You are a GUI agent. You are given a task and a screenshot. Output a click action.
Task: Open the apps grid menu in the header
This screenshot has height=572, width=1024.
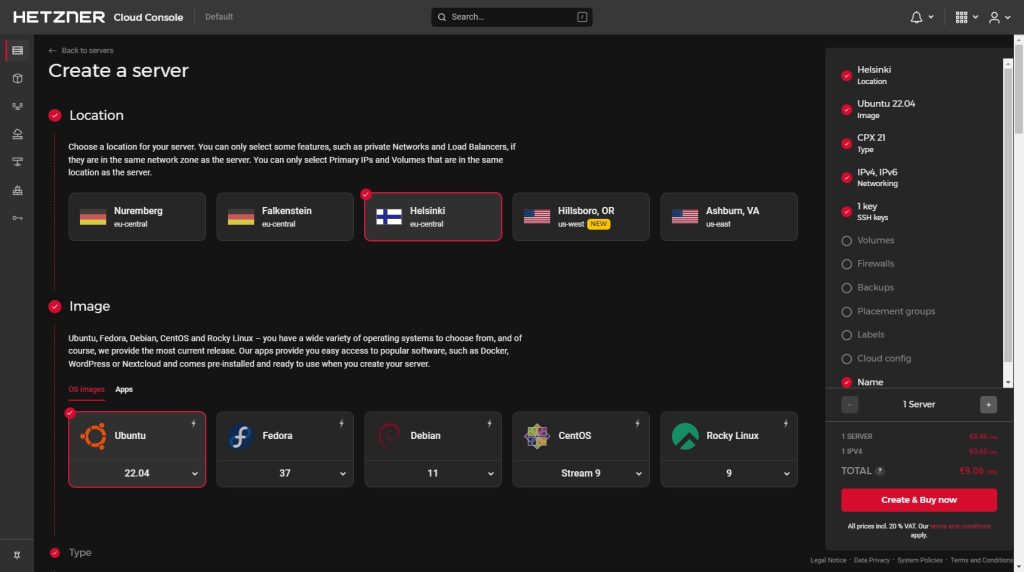click(966, 17)
